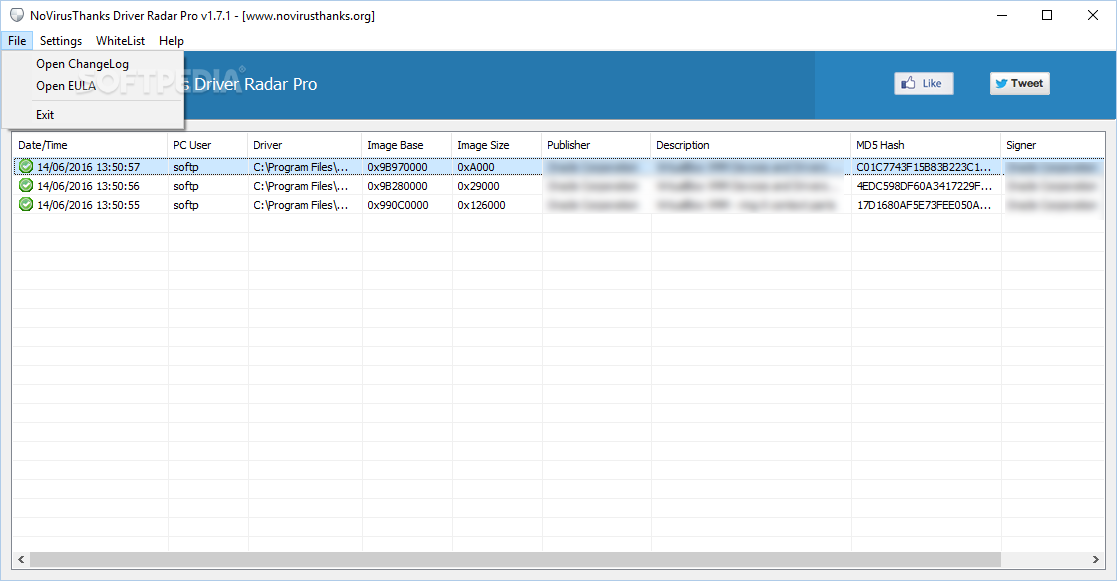This screenshot has height=581, width=1117.
Task: Click driver path in 13:50:55 row
Action: tap(301, 205)
